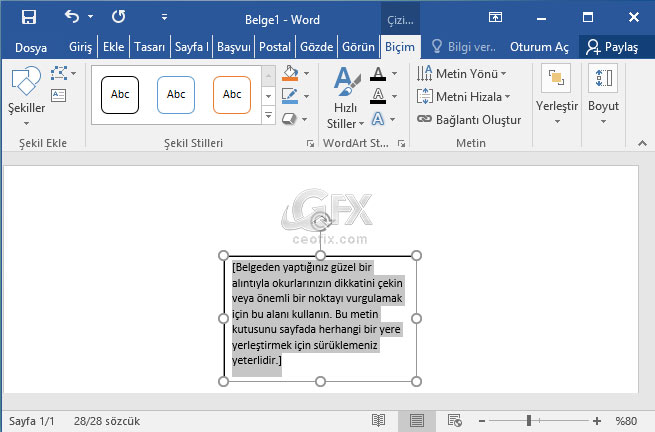Open the Text Fill dropdown arrow
655x432 pixels.
click(394, 74)
